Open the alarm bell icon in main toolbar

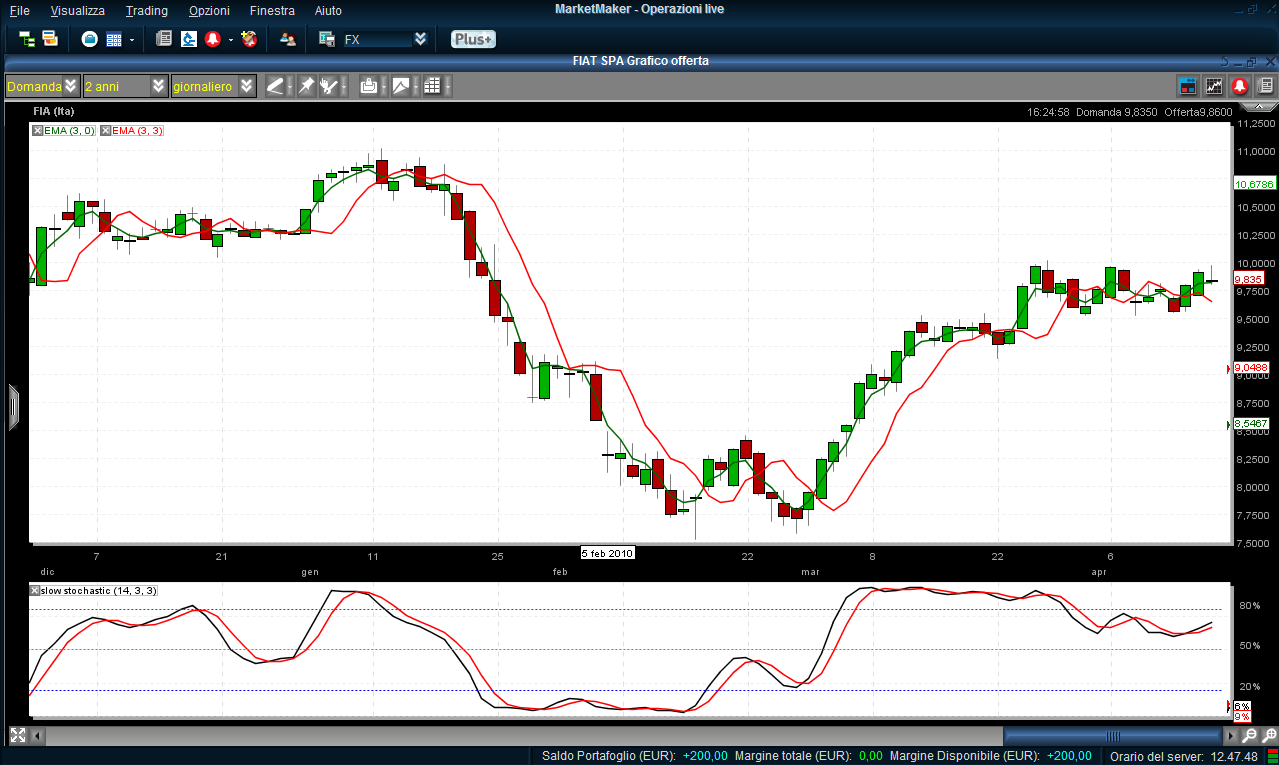[x=213, y=39]
